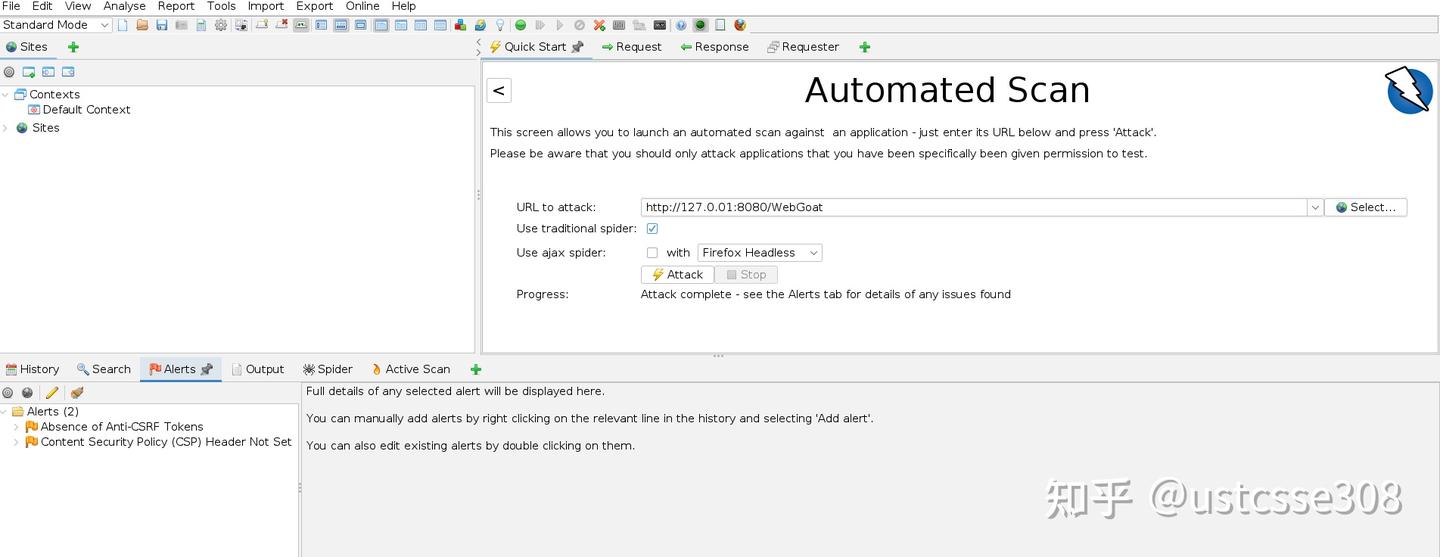Open the Standard Mode dropdown
This screenshot has height=557, width=1440.
56,25
